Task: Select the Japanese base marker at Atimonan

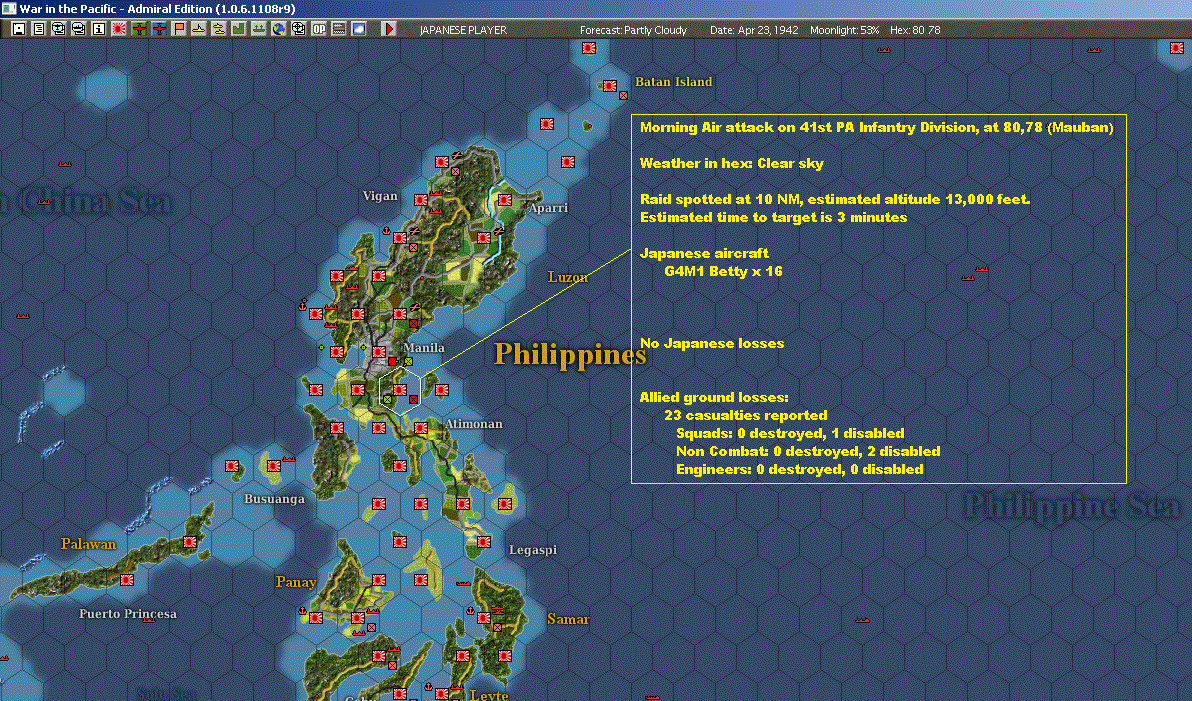Action: 420,428
